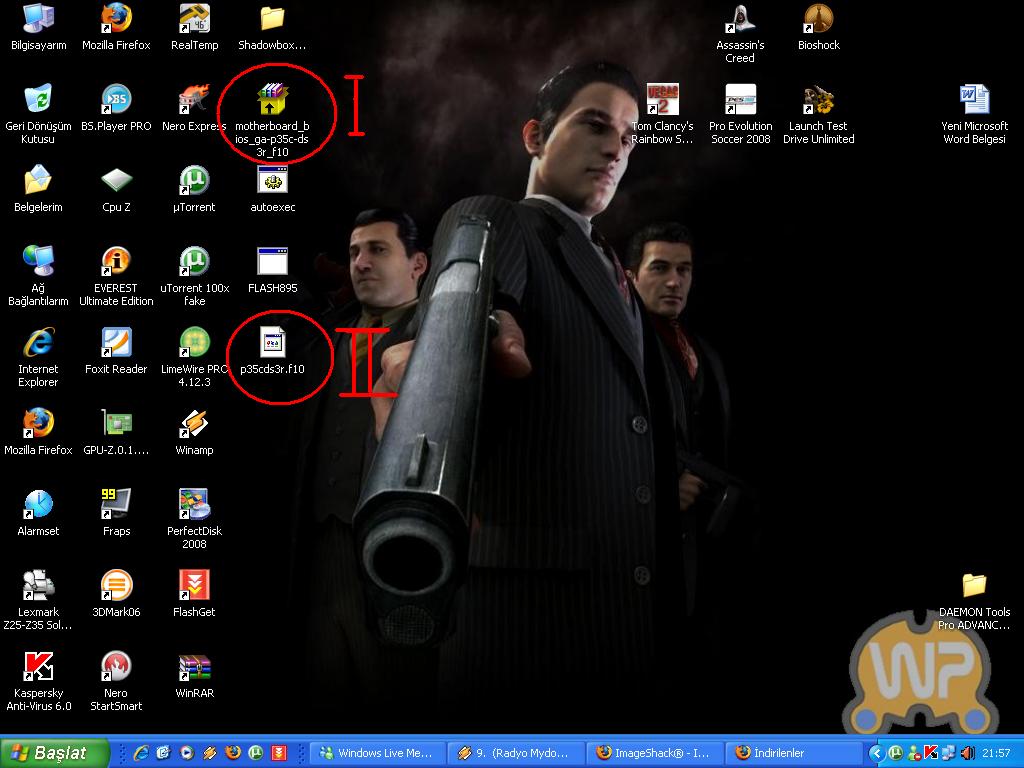Switch to ImageShack Firefox taskbar window
Screen dimensions: 1024x768
pyautogui.click(x=654, y=753)
